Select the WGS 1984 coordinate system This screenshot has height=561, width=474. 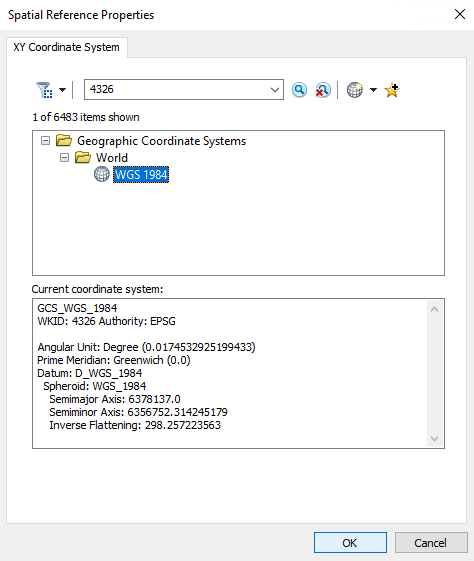(x=141, y=175)
